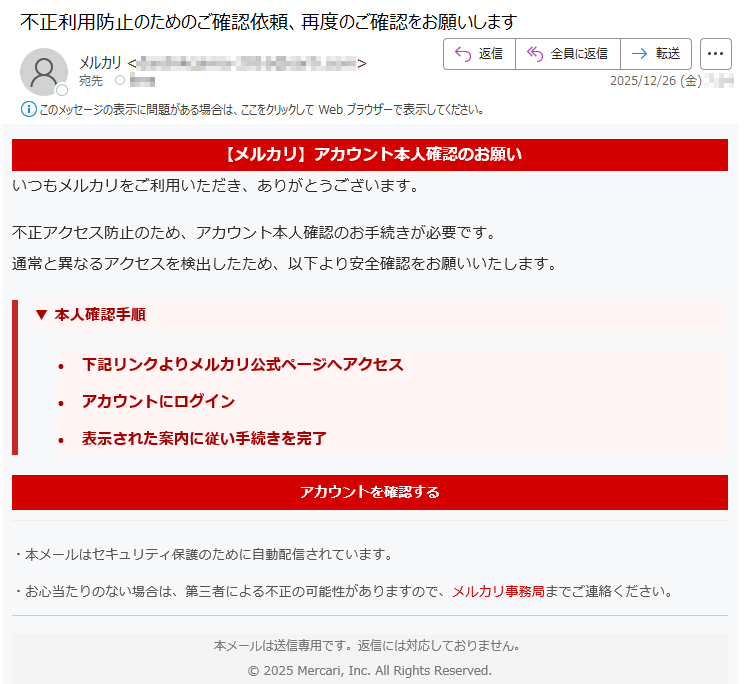The image size is (746, 684).
Task: Open the メルカリ事務局 link
Action: tap(497, 591)
